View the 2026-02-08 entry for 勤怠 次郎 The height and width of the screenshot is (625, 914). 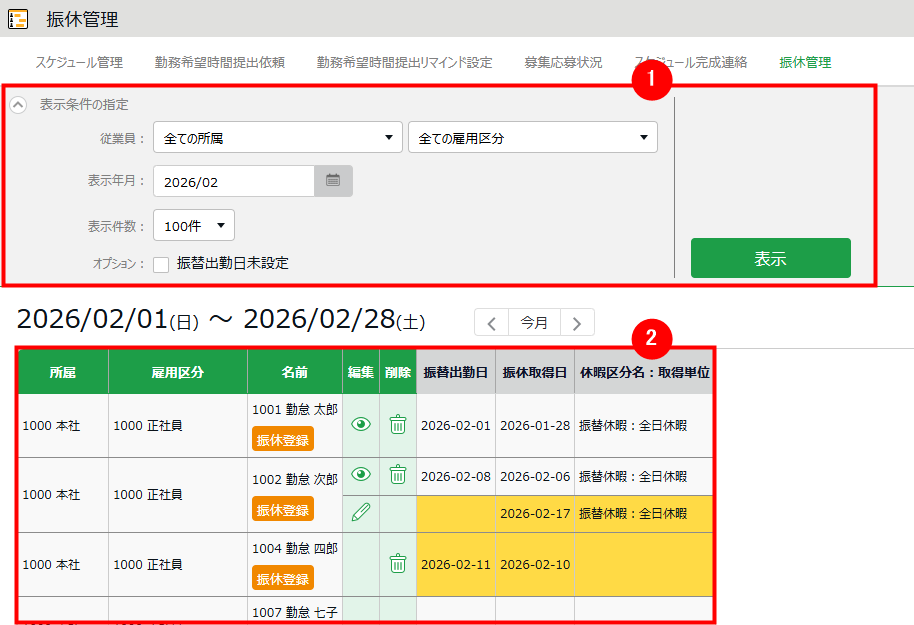click(361, 475)
